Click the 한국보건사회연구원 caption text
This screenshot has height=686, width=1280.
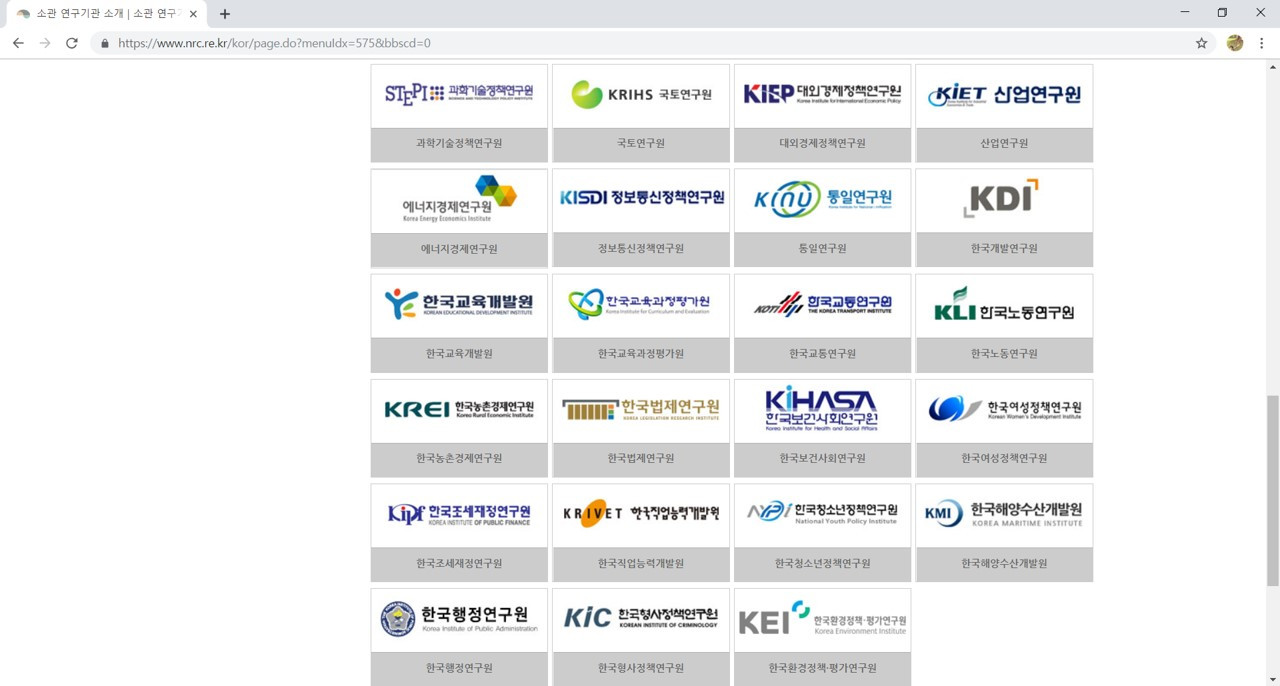click(x=822, y=458)
